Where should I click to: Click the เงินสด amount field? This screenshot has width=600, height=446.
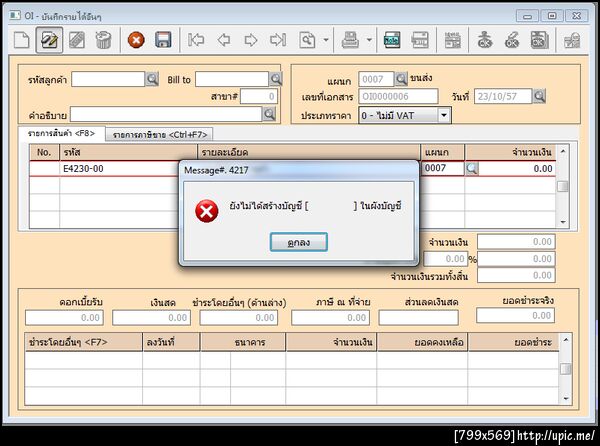click(152, 318)
